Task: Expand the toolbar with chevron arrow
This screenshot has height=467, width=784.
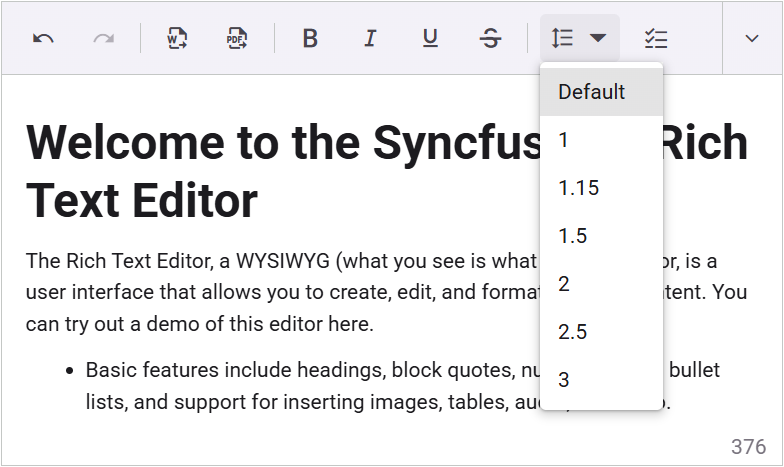Action: click(752, 39)
